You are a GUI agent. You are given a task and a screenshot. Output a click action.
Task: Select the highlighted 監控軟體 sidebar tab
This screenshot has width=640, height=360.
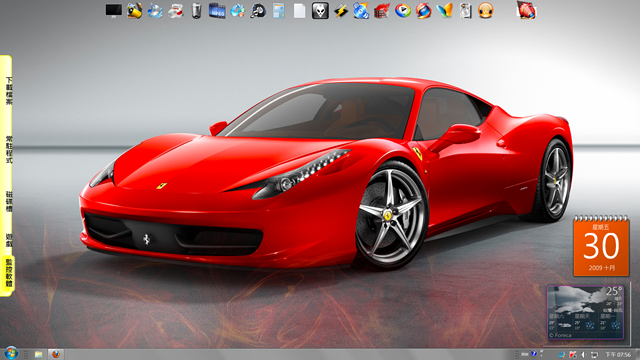click(x=9, y=272)
